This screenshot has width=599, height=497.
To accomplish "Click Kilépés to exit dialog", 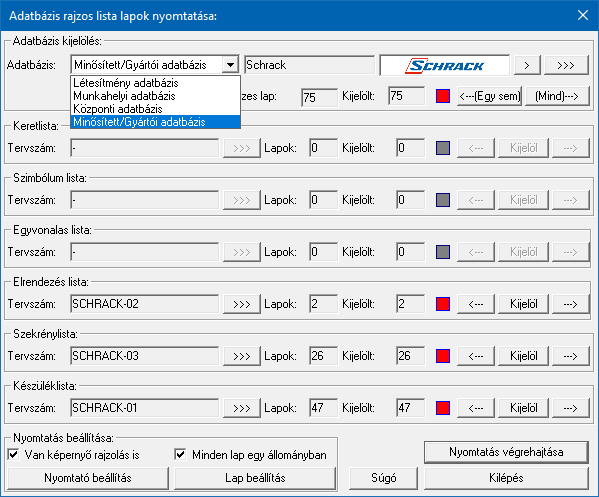I will [x=506, y=478].
